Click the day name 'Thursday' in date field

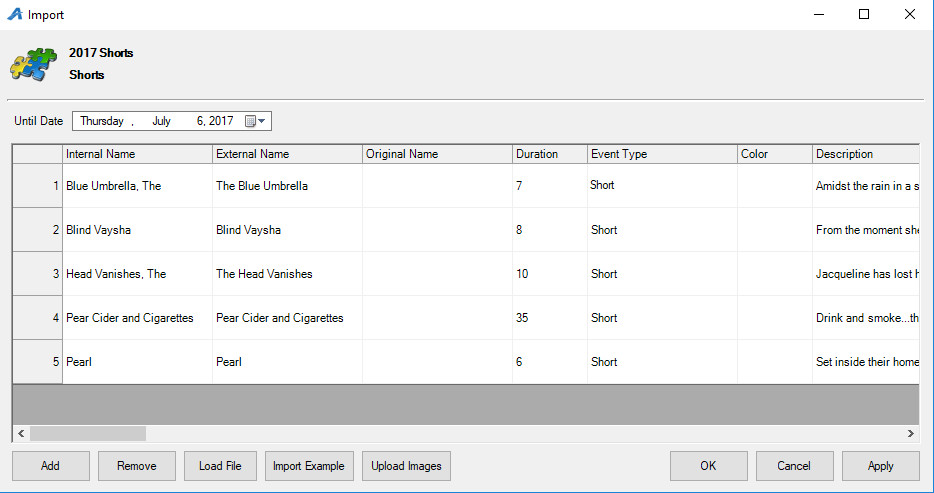tap(102, 121)
